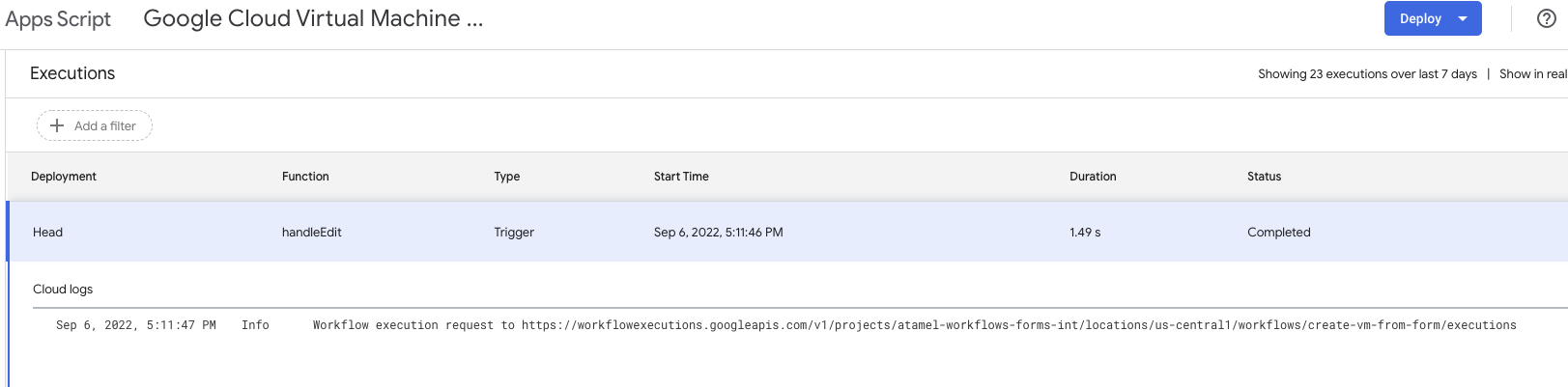Click the Type column header
The width and height of the screenshot is (1568, 387).
pos(507,177)
